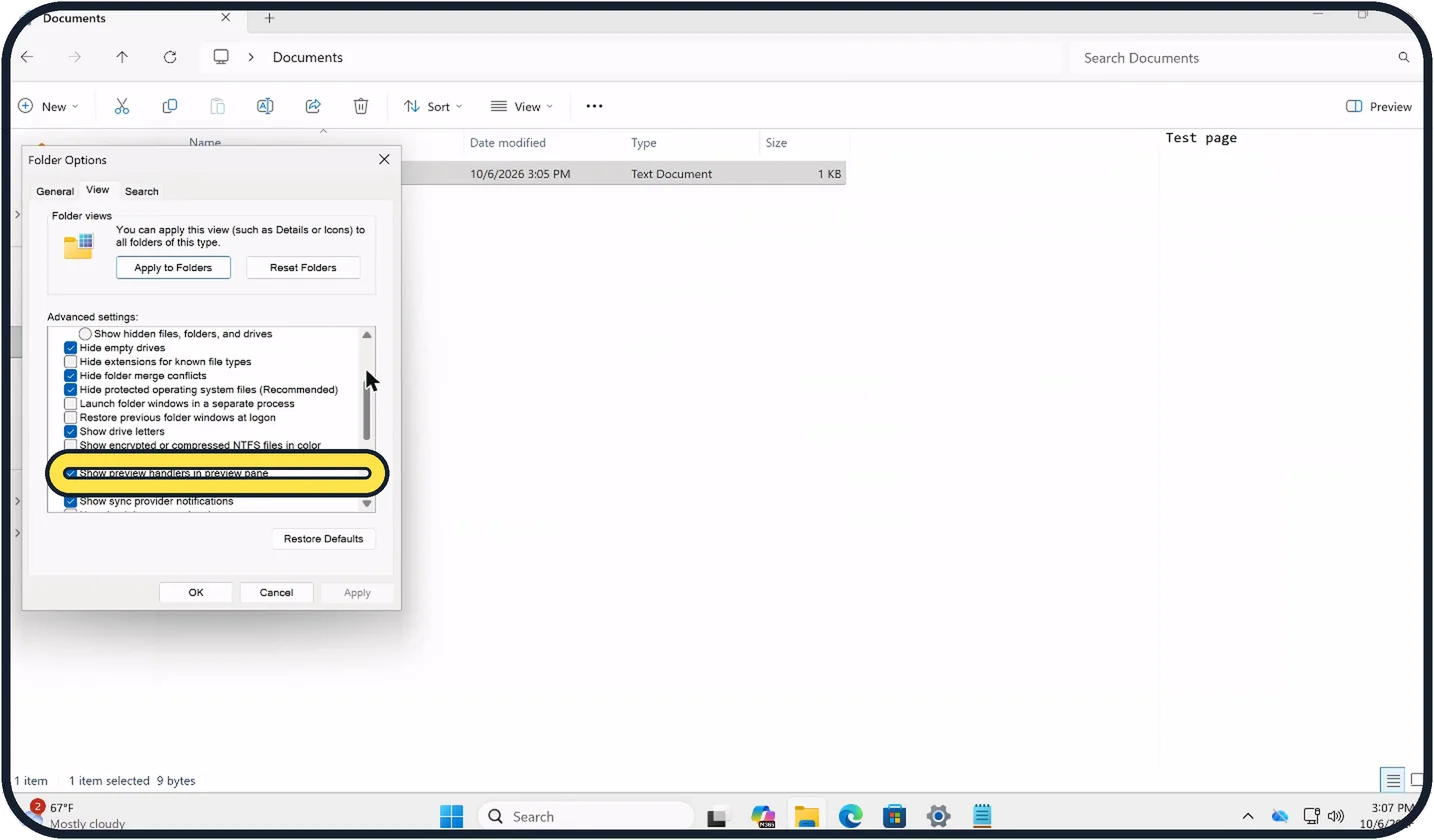This screenshot has height=840, width=1434.
Task: Open the See more three-dots menu
Action: 594,106
